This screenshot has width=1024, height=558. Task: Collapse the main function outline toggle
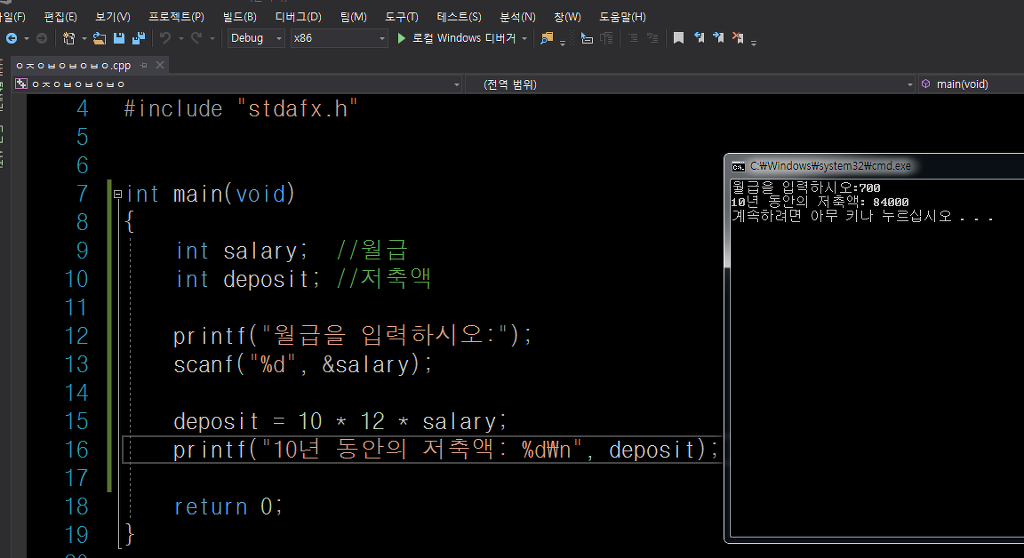coord(118,194)
